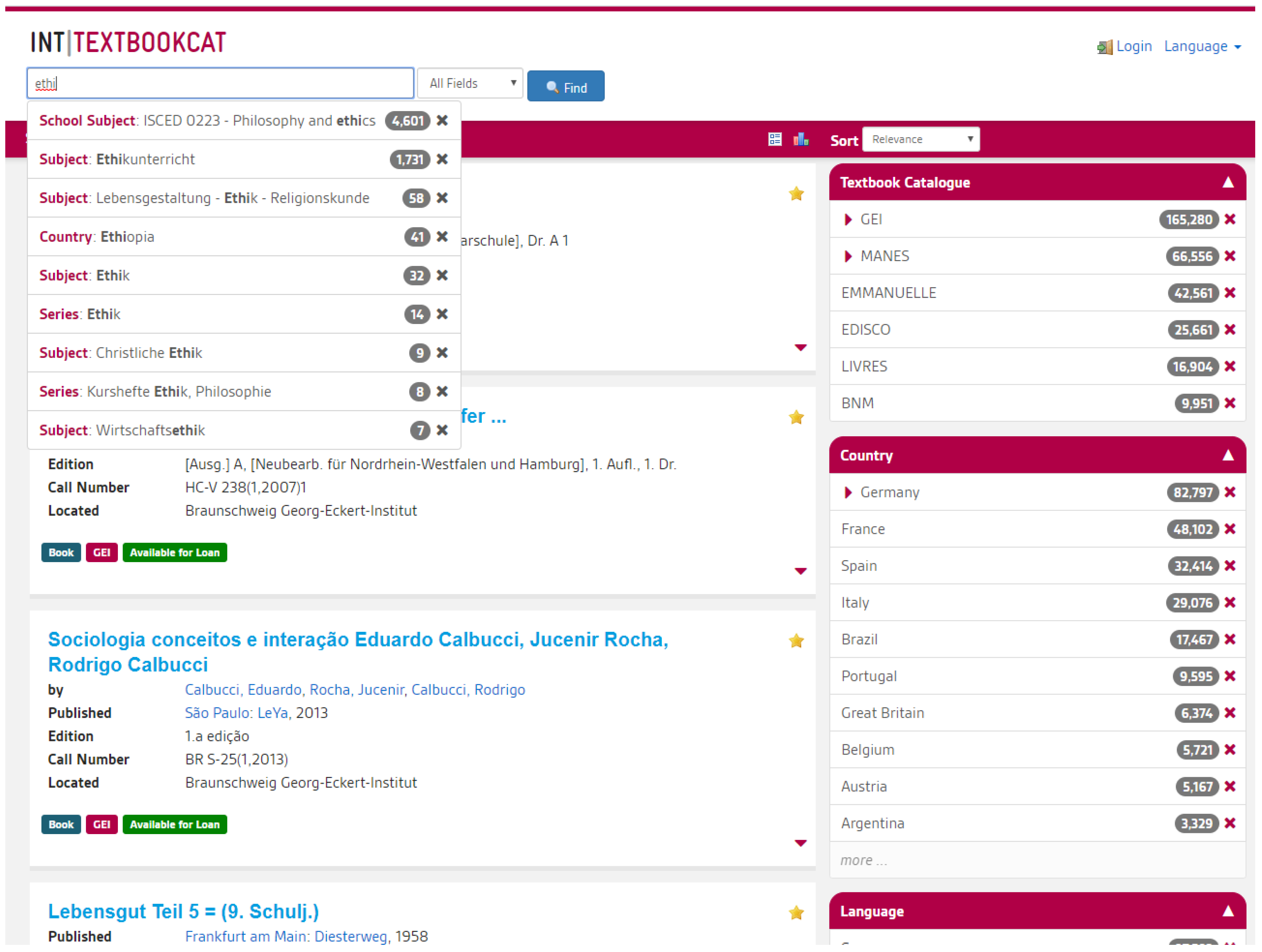Collapse the Textbook Catalogue facet panel
This screenshot has height=952, width=1262.
coord(1228,183)
